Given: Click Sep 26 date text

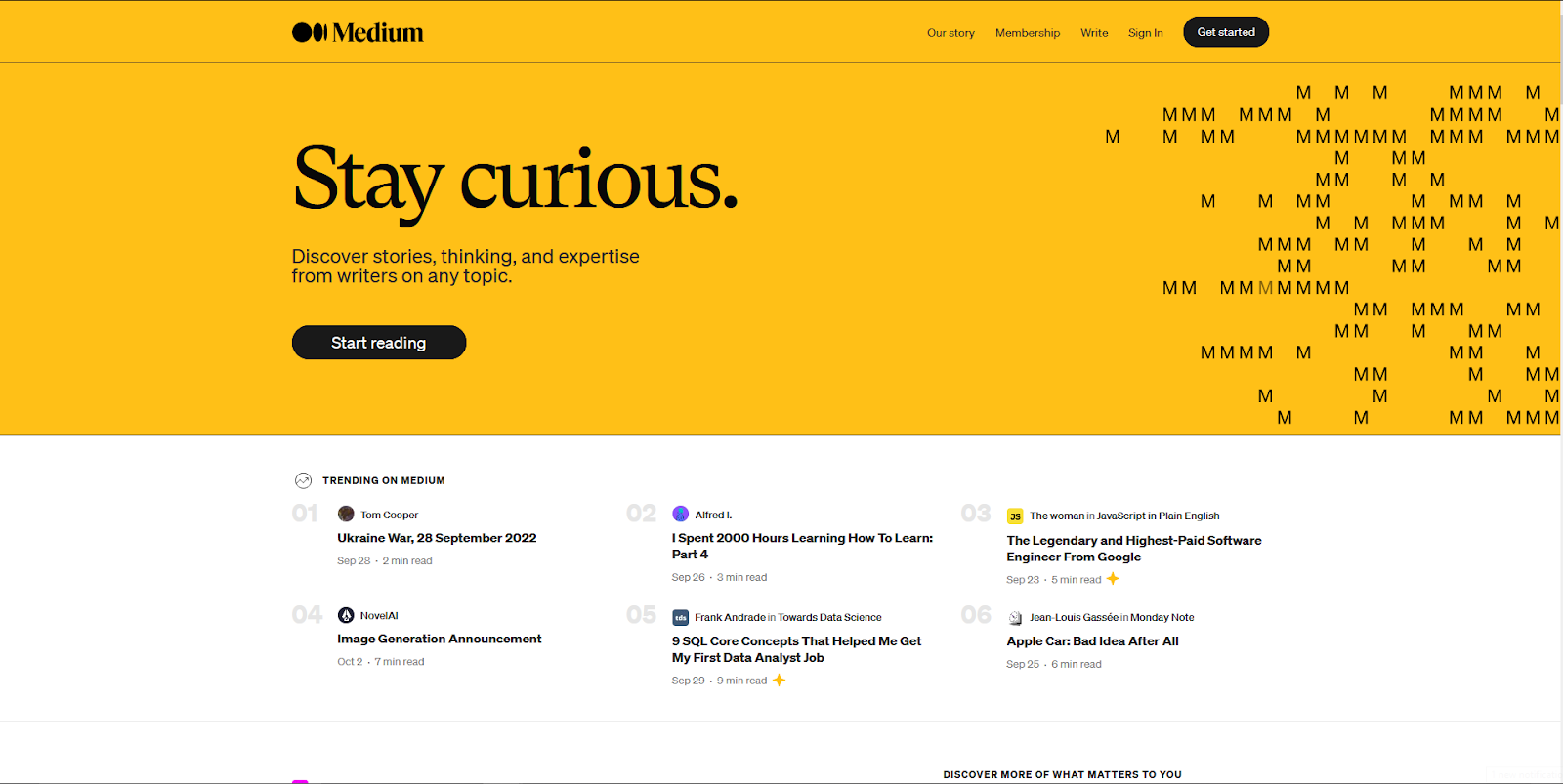Looking at the screenshot, I should point(688,577).
